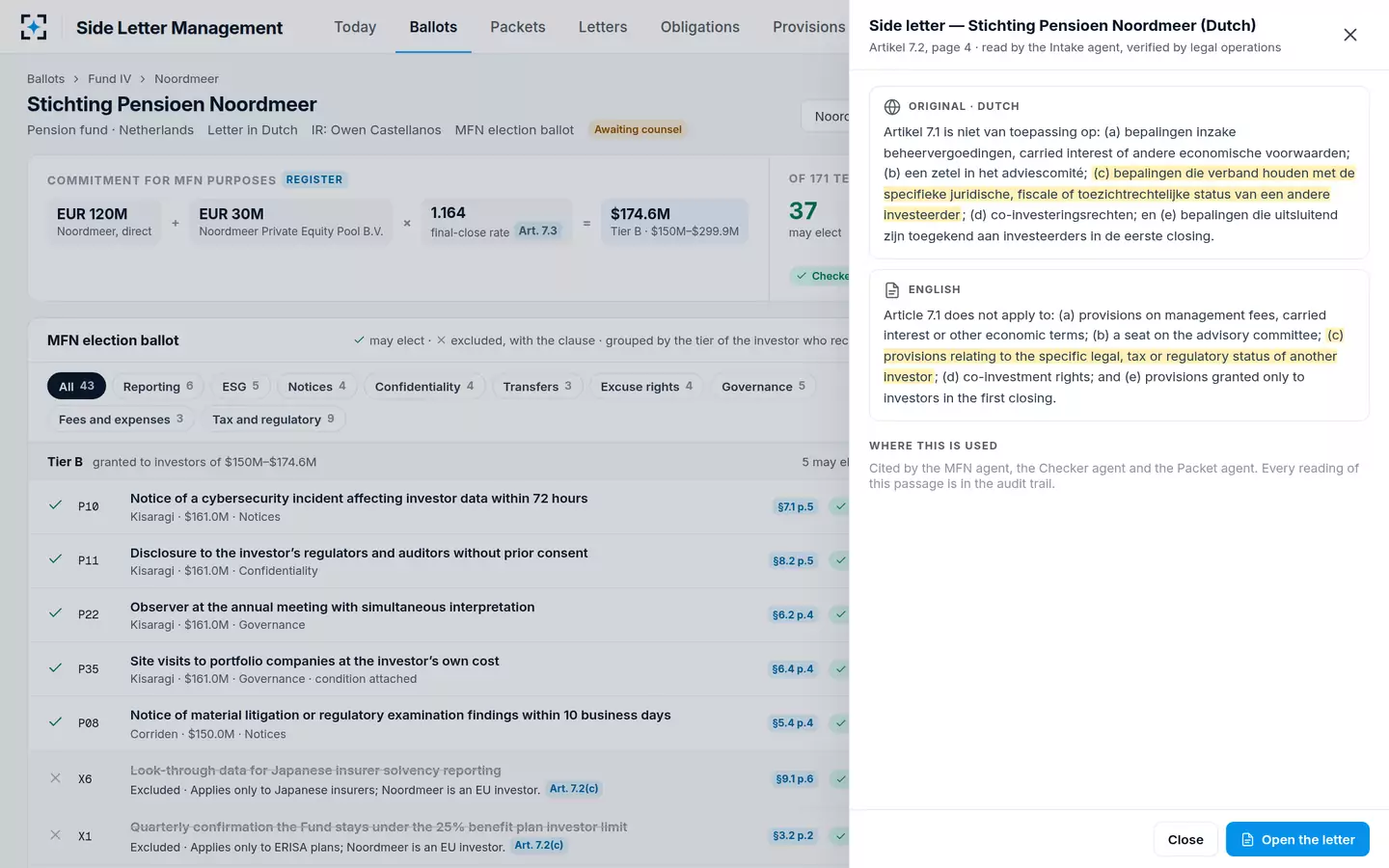Click the excluded X icon on row X1

(56, 835)
